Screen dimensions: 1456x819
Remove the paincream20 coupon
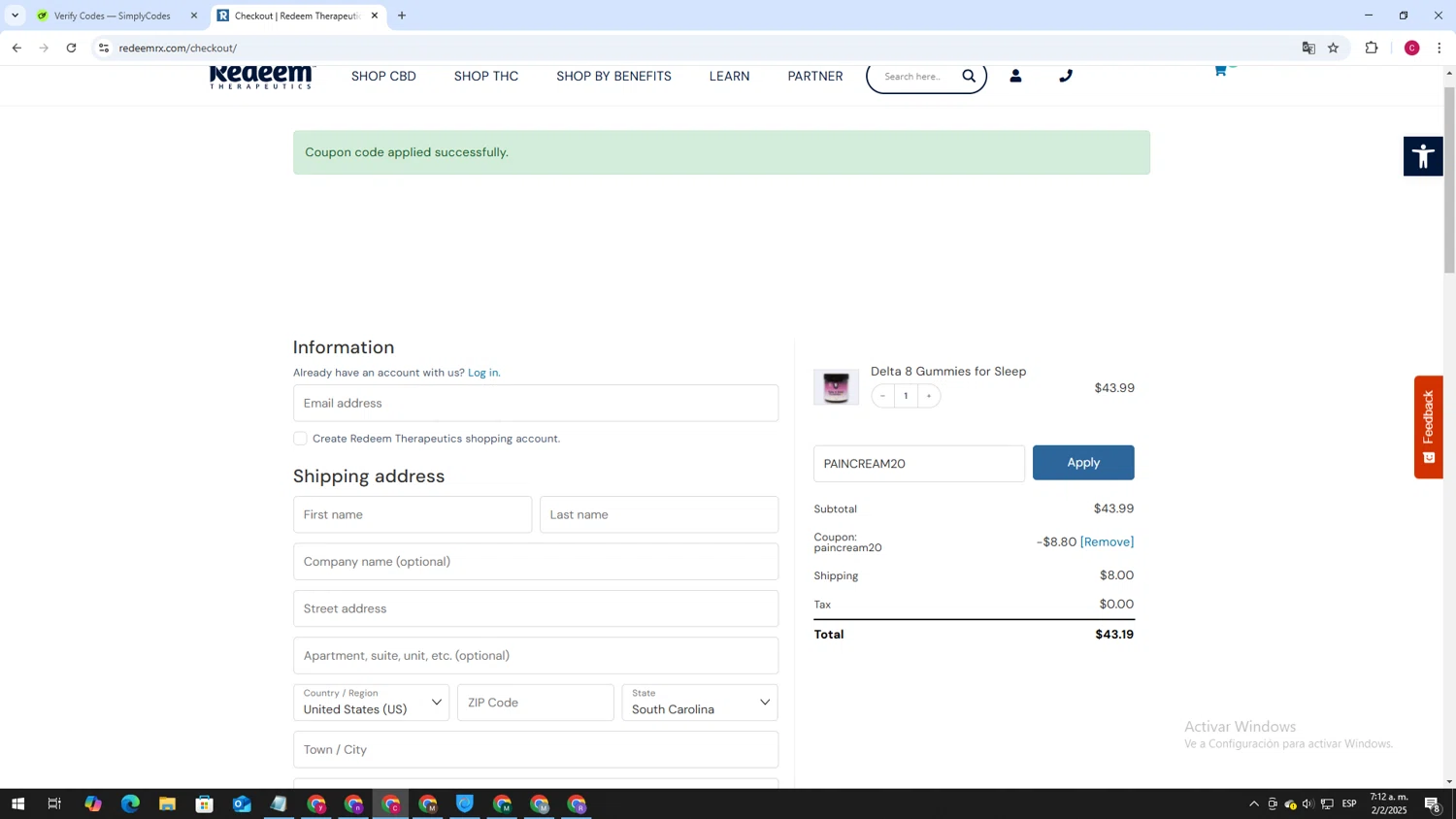1107,541
